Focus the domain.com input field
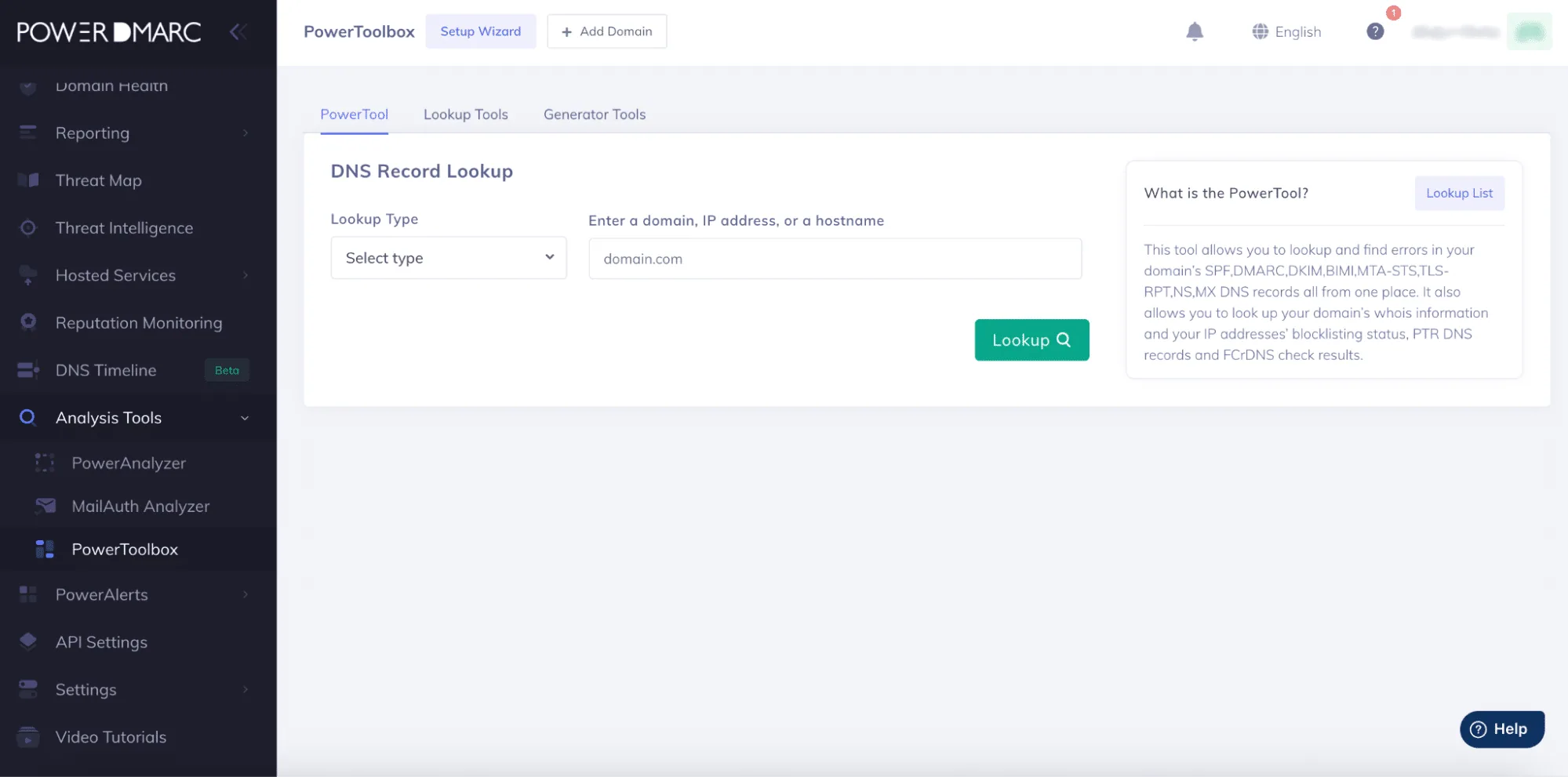Viewport: 1568px width, 777px height. (x=835, y=259)
